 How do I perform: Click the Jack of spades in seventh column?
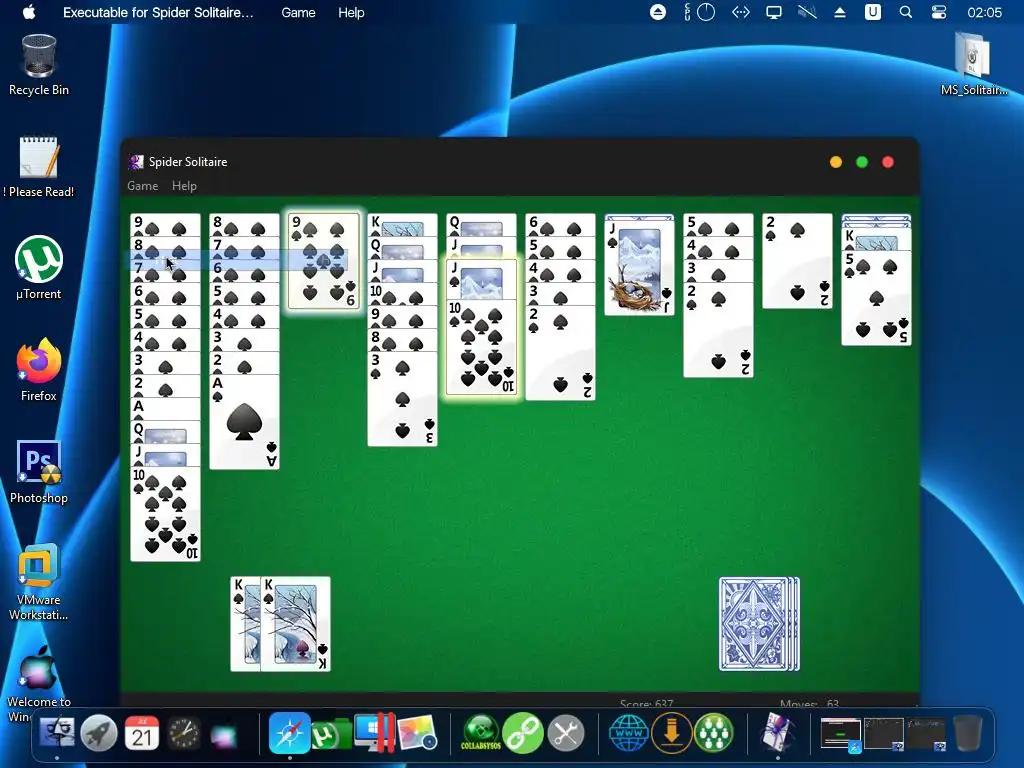click(639, 268)
